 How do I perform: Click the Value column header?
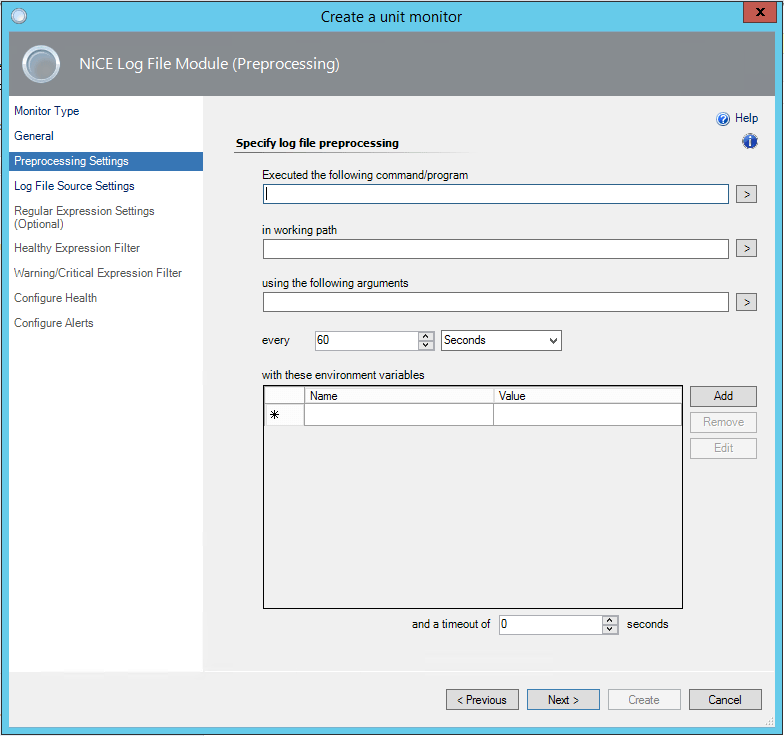tap(587, 396)
